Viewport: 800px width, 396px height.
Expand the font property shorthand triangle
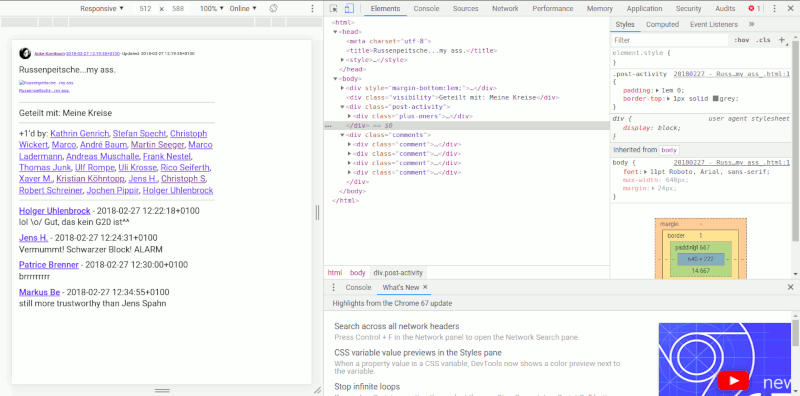[x=645, y=172]
